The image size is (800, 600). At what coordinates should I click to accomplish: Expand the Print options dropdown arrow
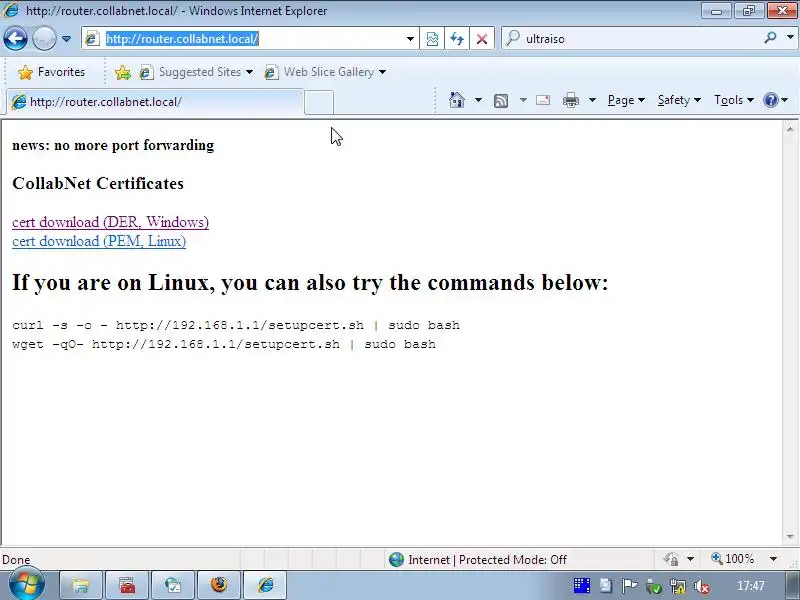592,100
